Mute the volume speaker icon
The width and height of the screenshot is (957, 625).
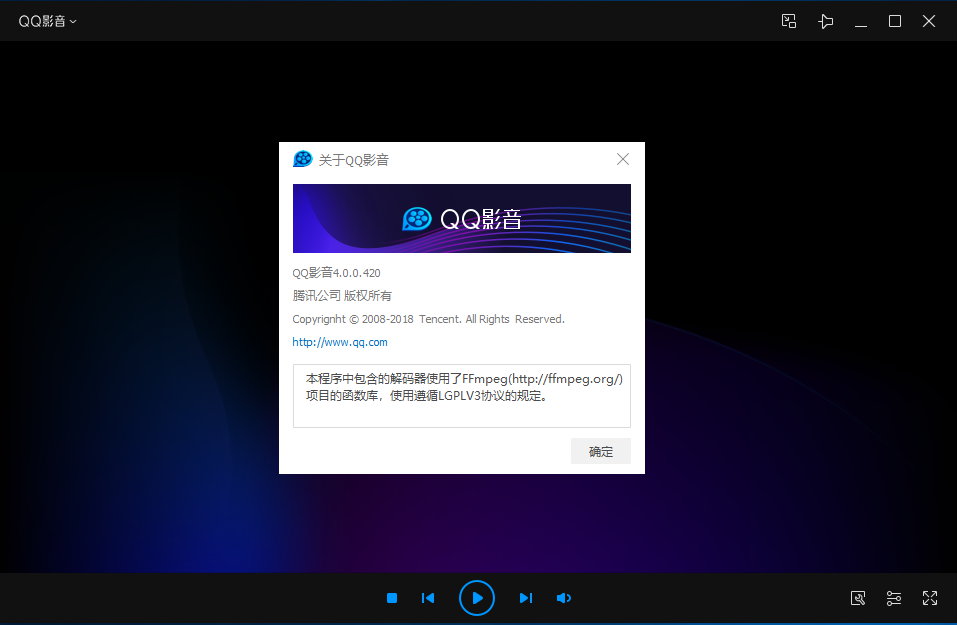coord(563,598)
